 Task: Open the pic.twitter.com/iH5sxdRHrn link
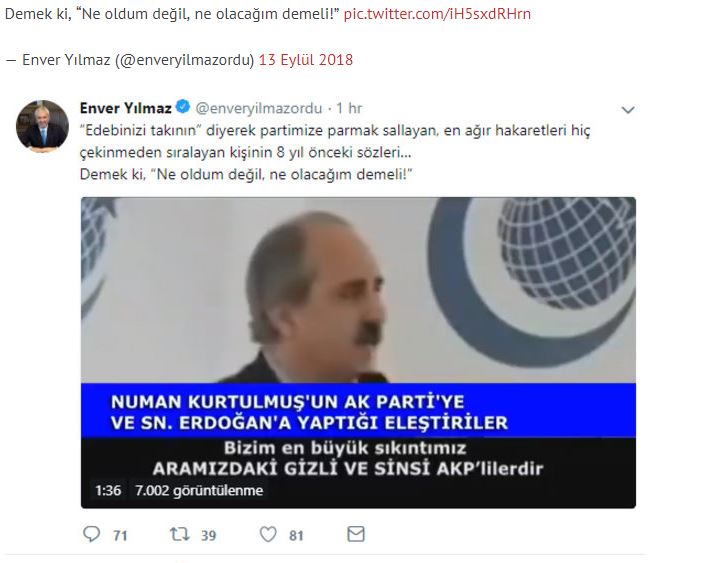tap(437, 14)
